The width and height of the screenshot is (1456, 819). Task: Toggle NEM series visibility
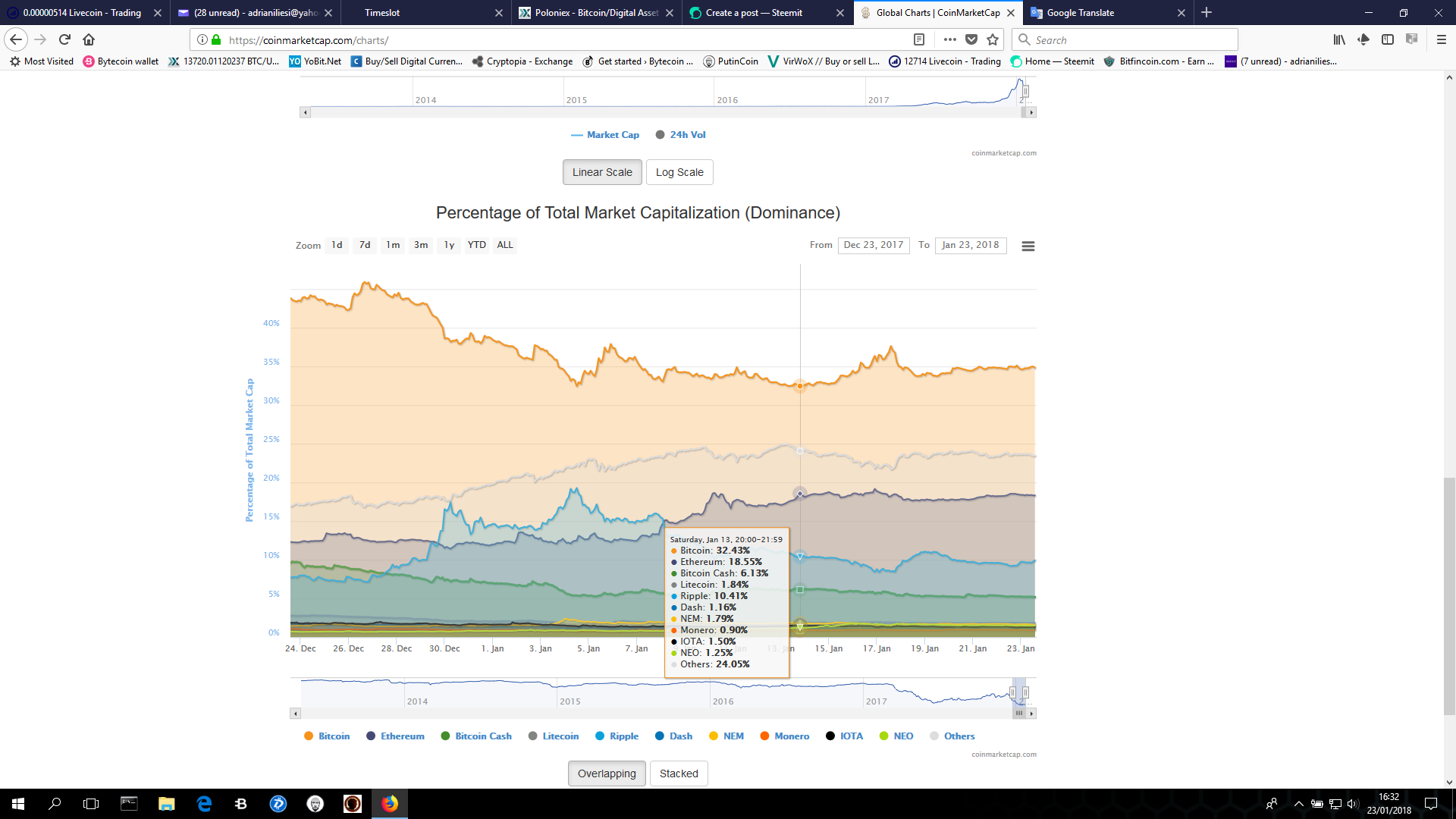726,736
